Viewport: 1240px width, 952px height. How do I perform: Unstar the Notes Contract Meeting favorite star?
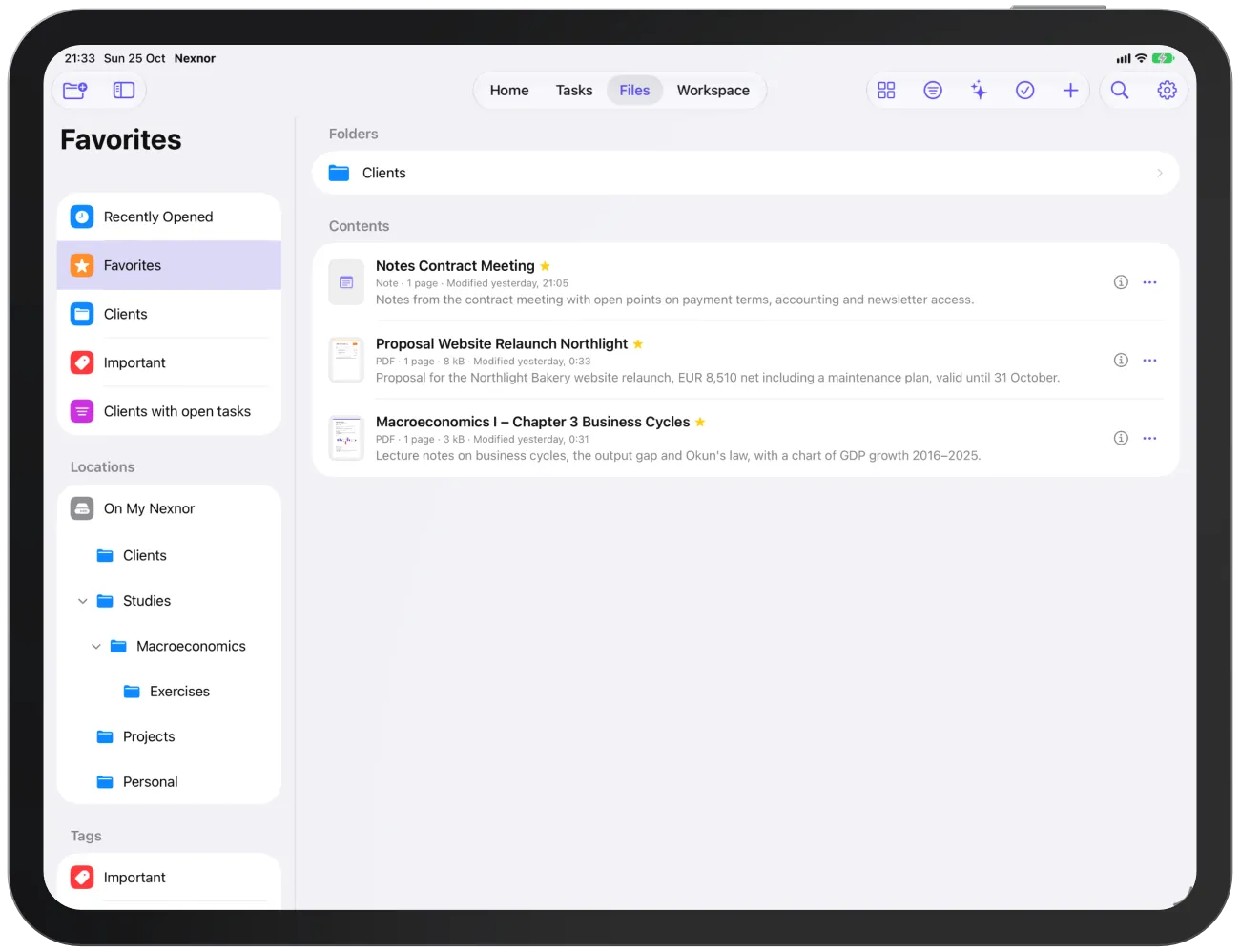[x=545, y=266]
